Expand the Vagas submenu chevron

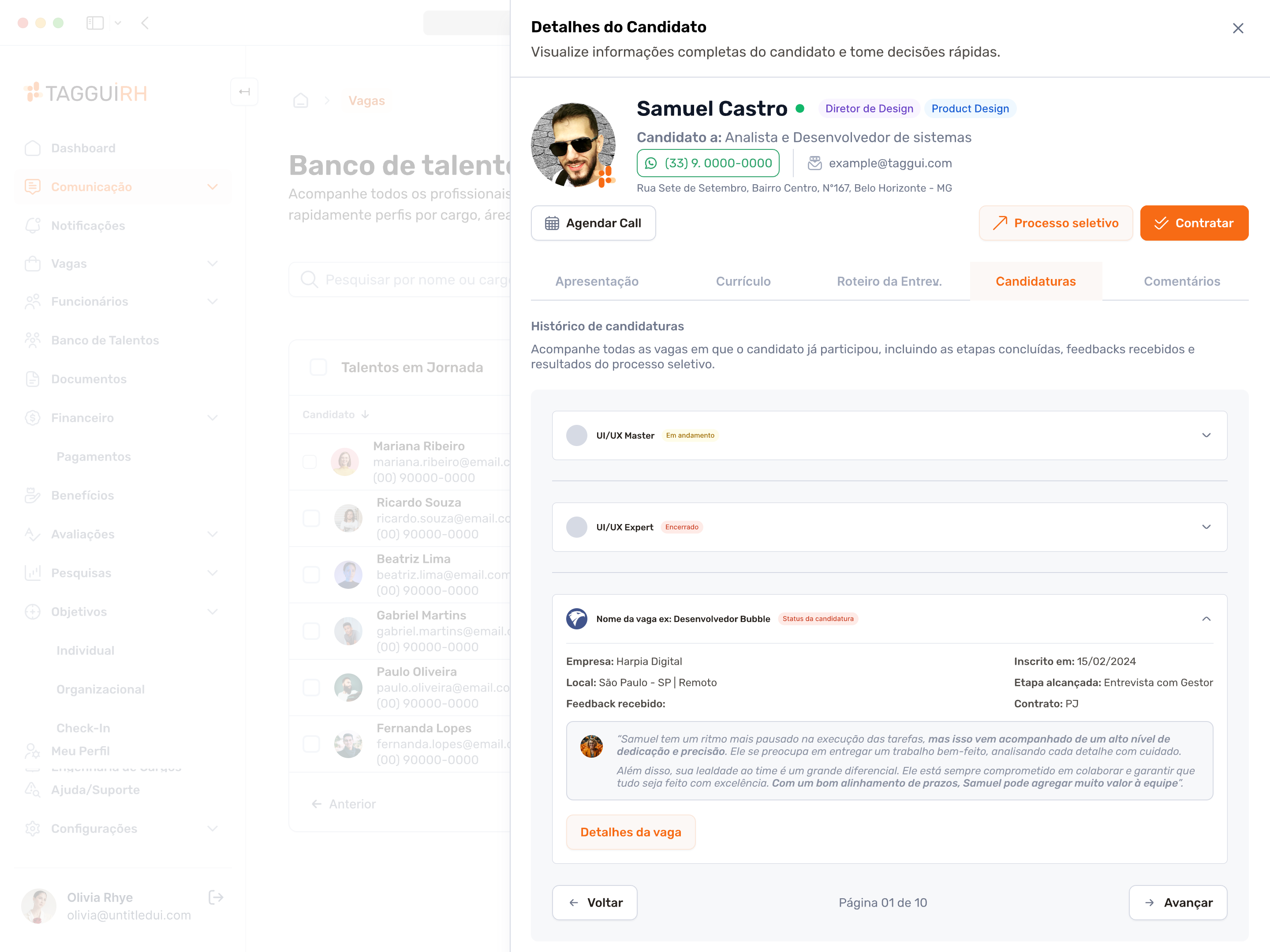pyautogui.click(x=213, y=264)
